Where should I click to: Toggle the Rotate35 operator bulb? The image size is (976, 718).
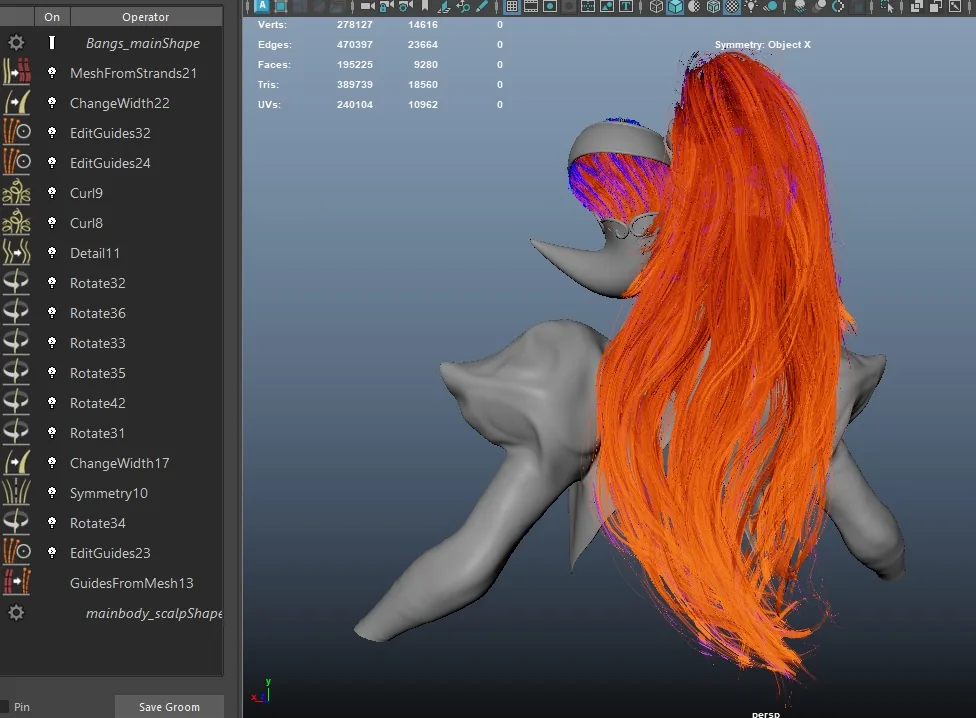(x=52, y=373)
